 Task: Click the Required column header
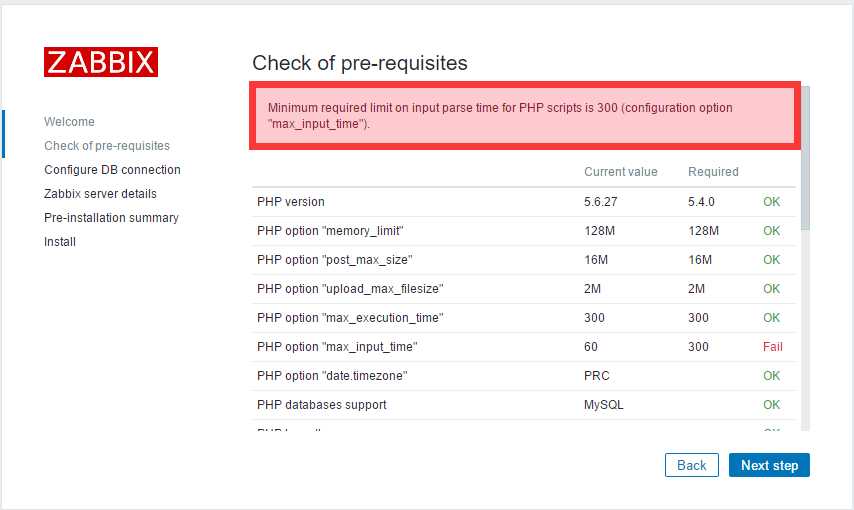[713, 172]
